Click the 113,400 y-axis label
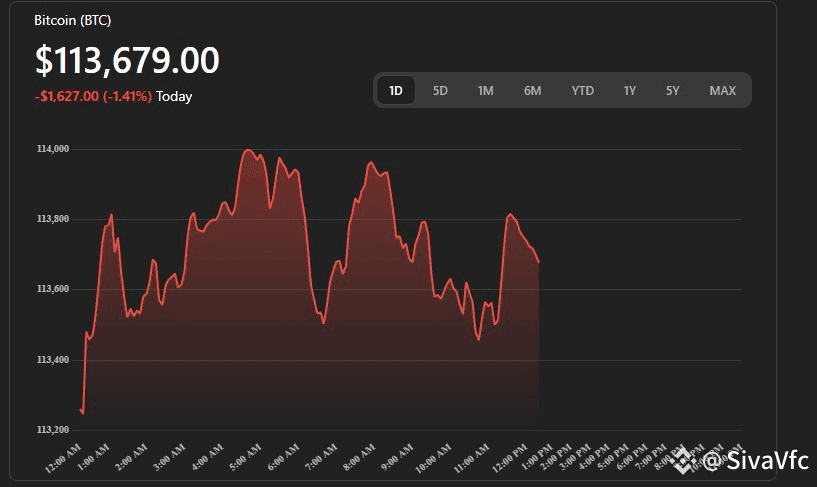This screenshot has height=487, width=817. coord(53,360)
